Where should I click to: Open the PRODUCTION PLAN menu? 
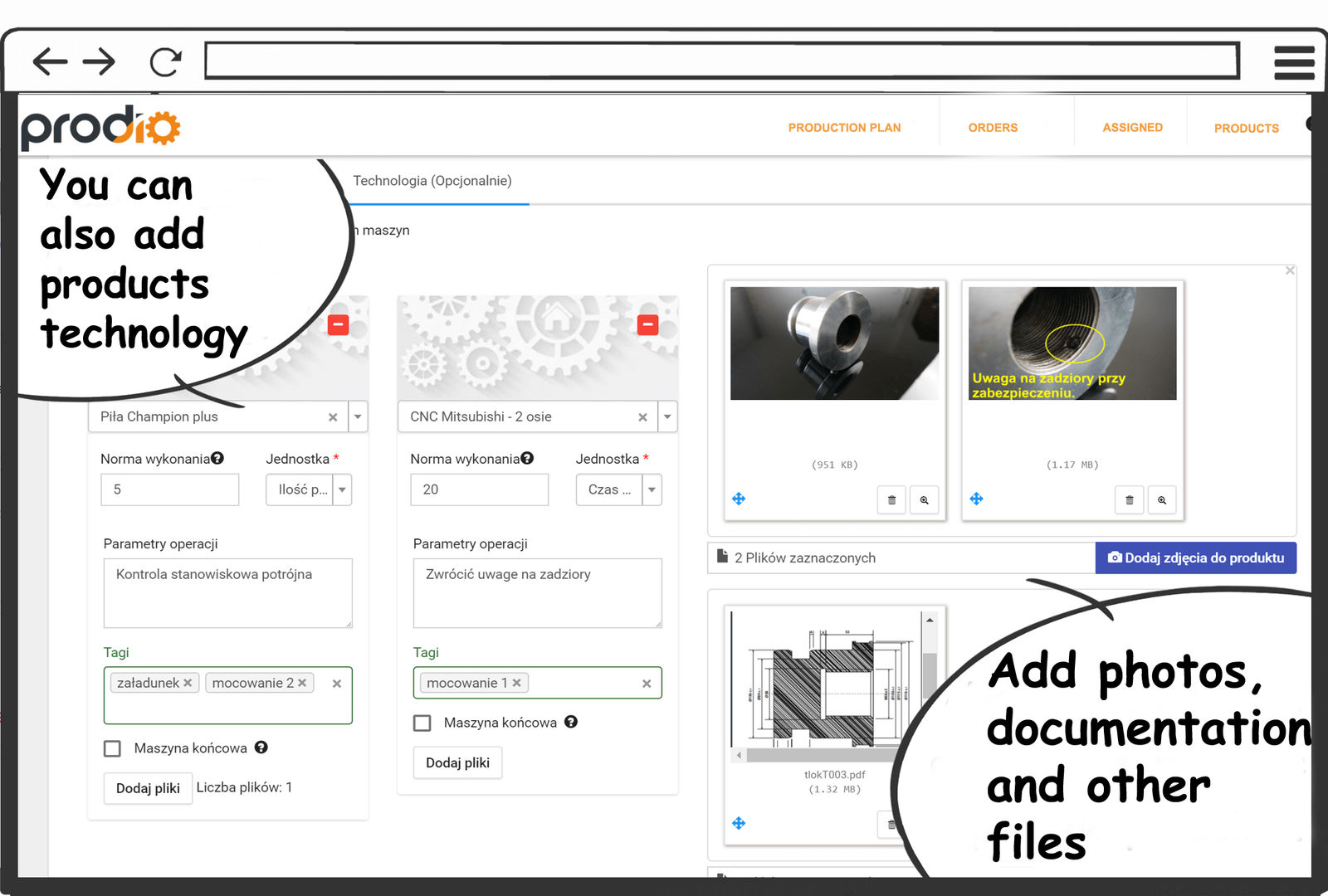click(844, 128)
